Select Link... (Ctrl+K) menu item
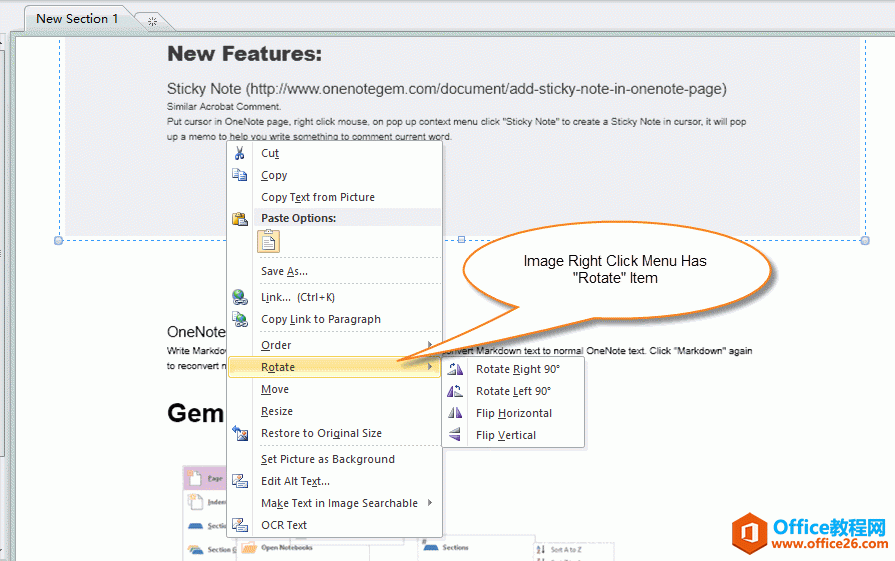Screen dimensions: 895x561 (x=335, y=297)
